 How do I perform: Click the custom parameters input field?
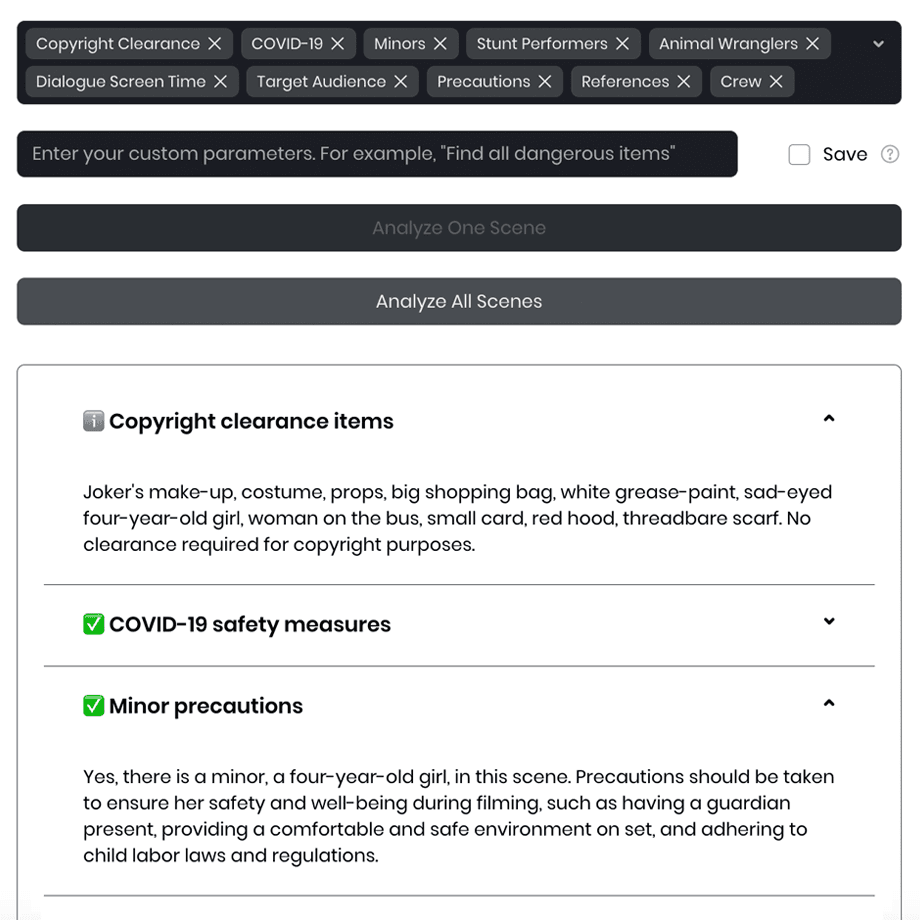(377, 154)
